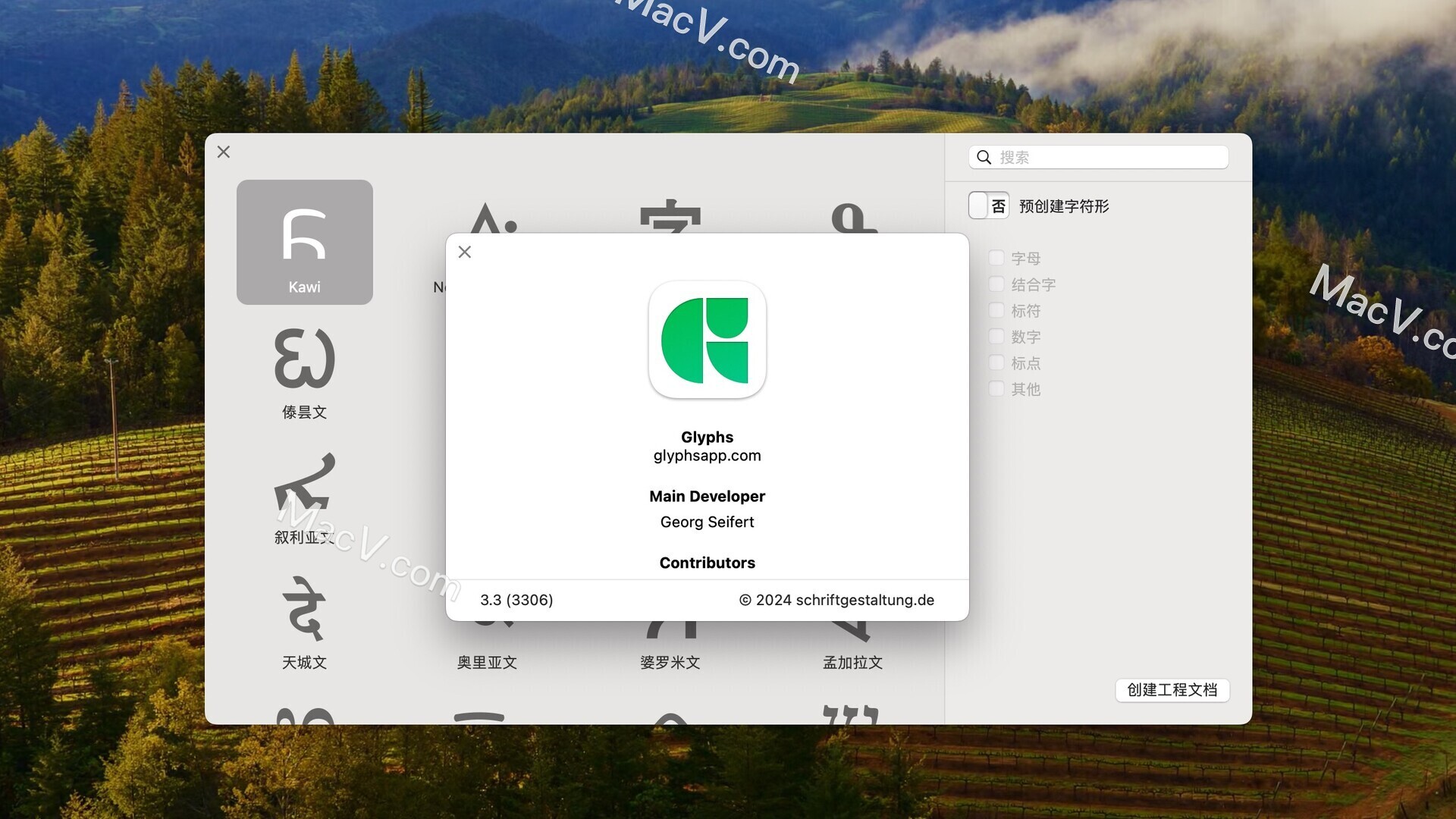Select the 奥里亚文 script label
Screen dimensions: 1456x819
pos(487,662)
